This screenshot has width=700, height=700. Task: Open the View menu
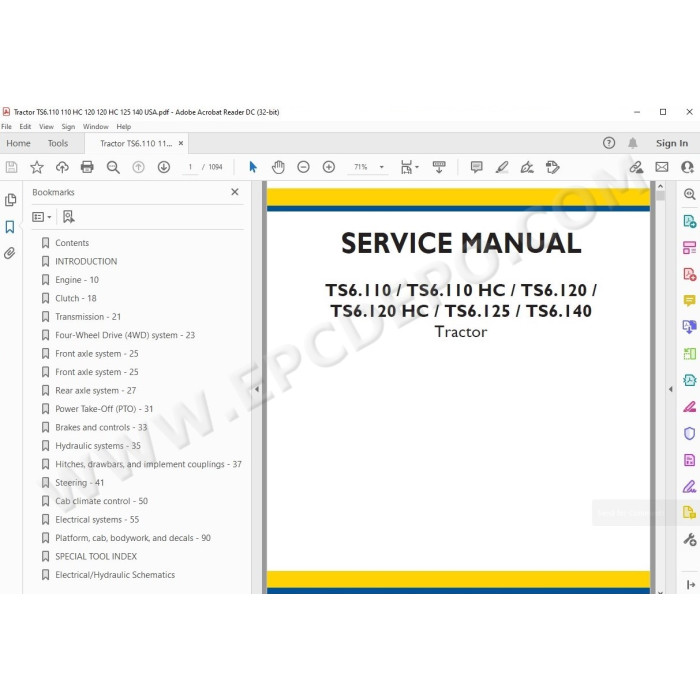(x=46, y=127)
